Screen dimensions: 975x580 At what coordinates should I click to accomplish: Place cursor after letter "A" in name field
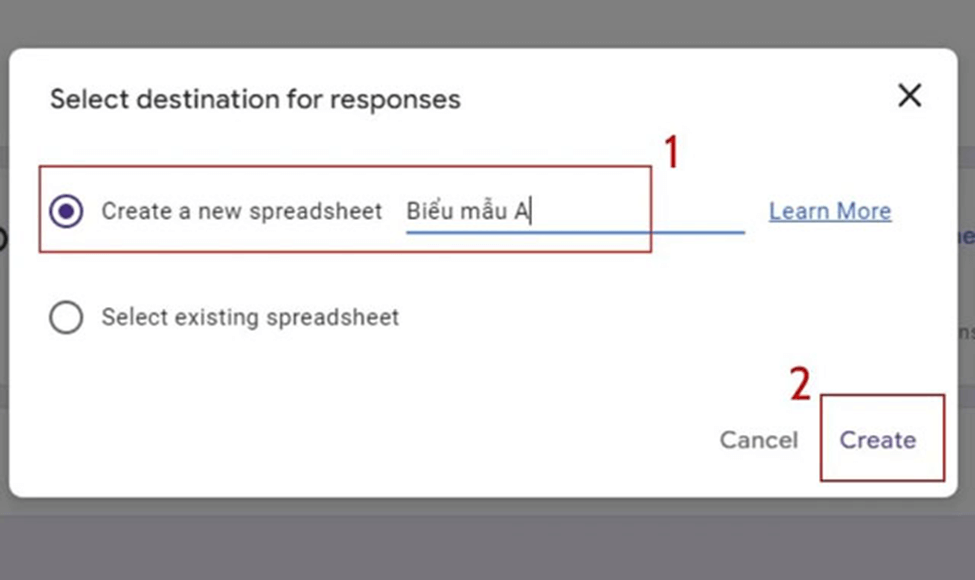tap(531, 211)
